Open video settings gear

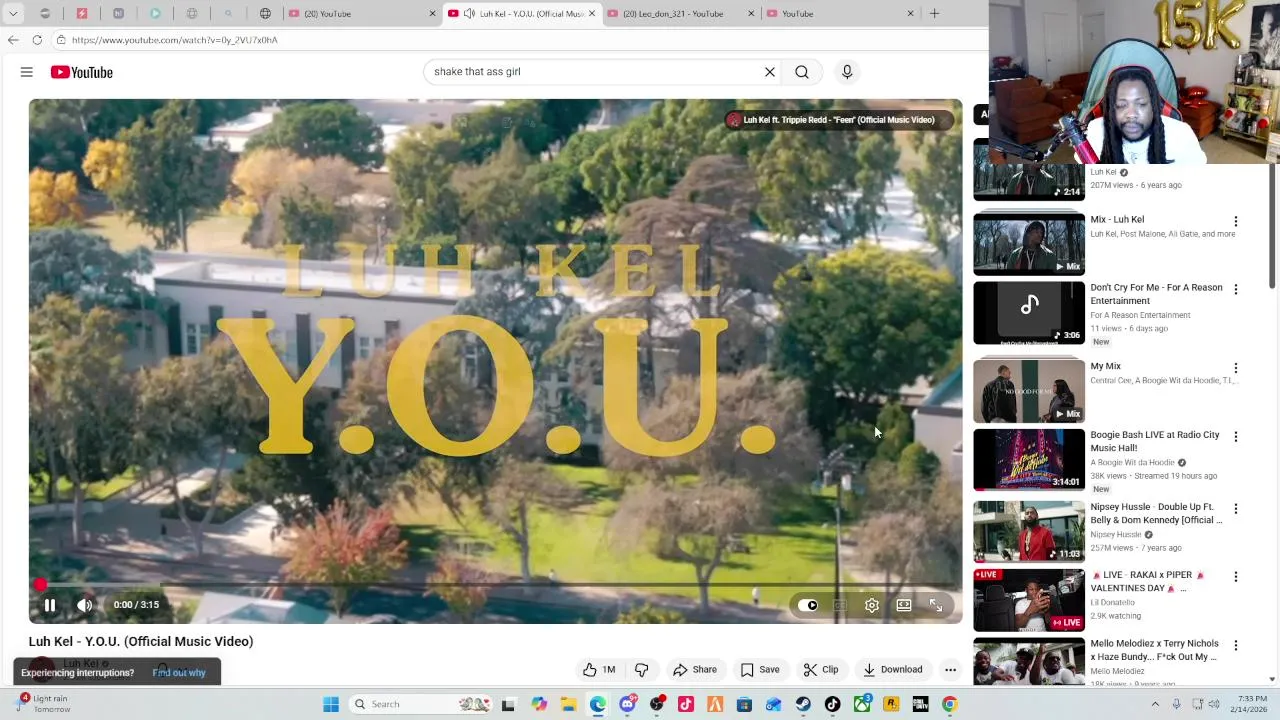tap(872, 605)
